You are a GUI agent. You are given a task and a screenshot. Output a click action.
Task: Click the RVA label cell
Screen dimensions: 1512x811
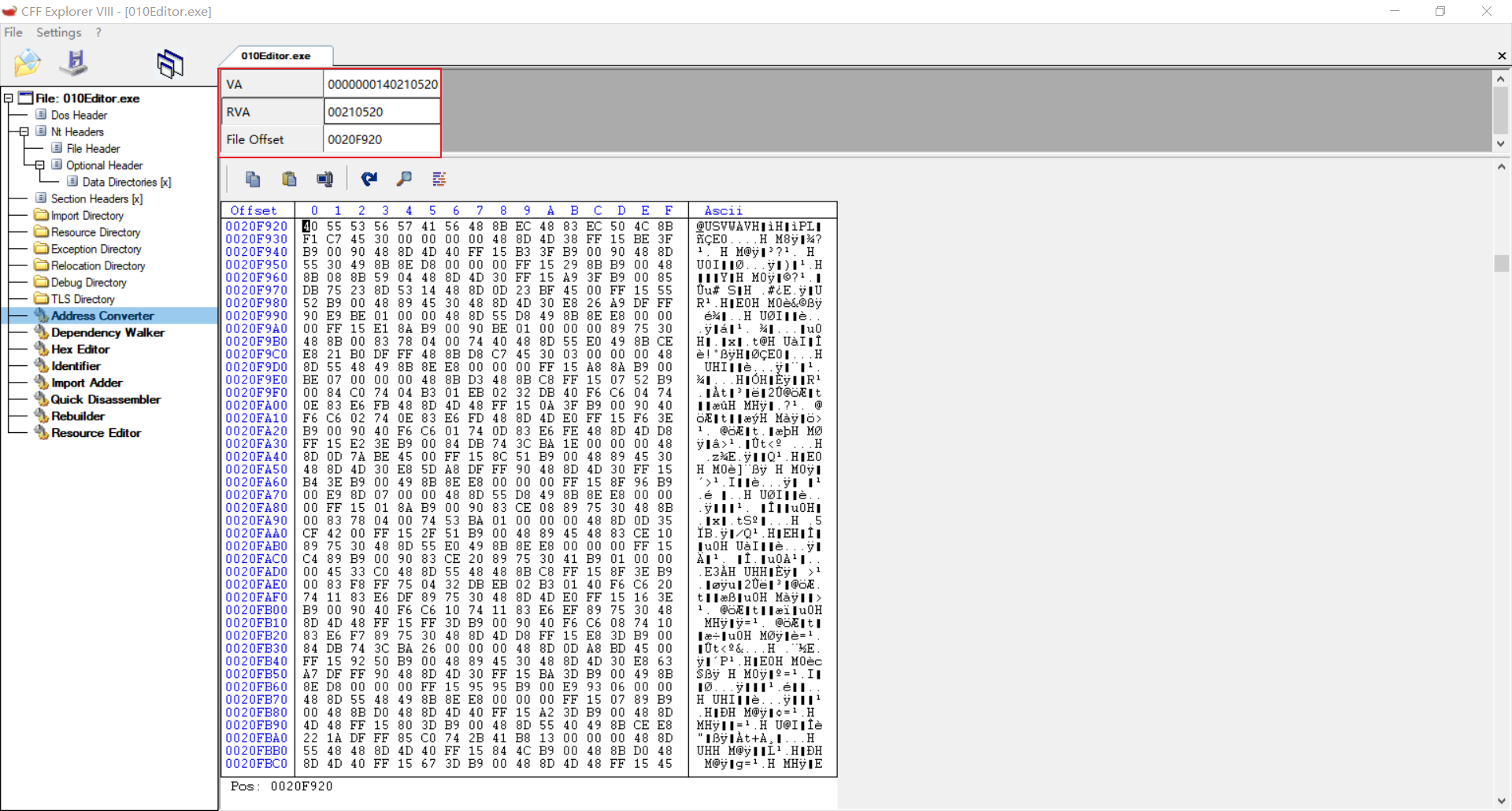coord(272,112)
